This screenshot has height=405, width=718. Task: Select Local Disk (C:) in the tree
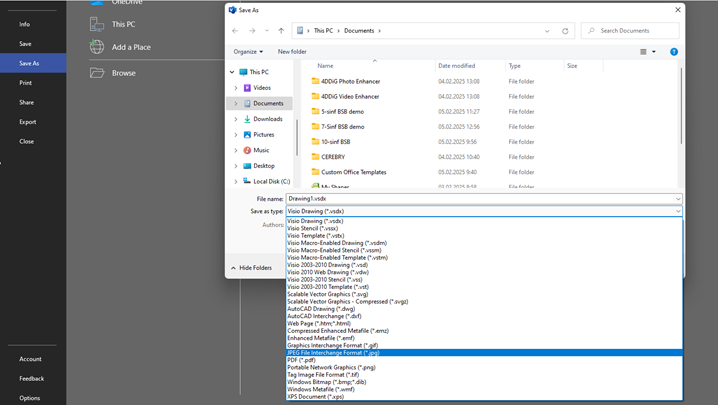pos(272,181)
